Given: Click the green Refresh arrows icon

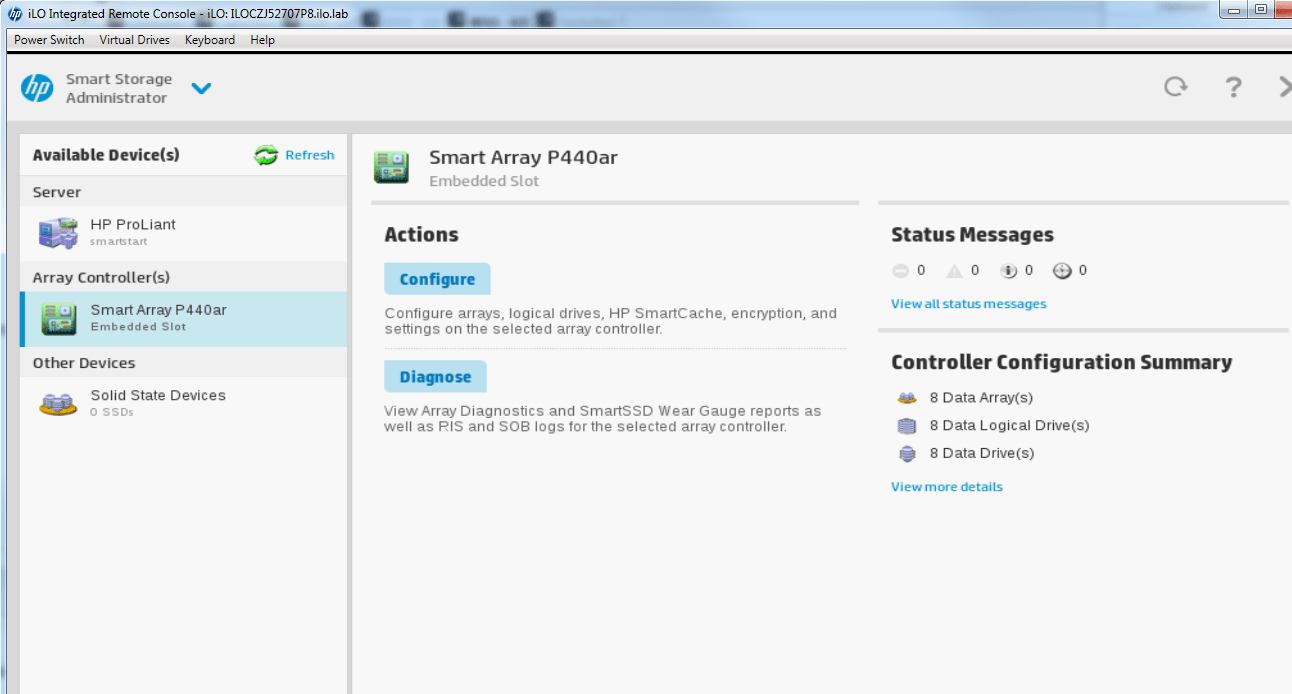Looking at the screenshot, I should [x=266, y=155].
